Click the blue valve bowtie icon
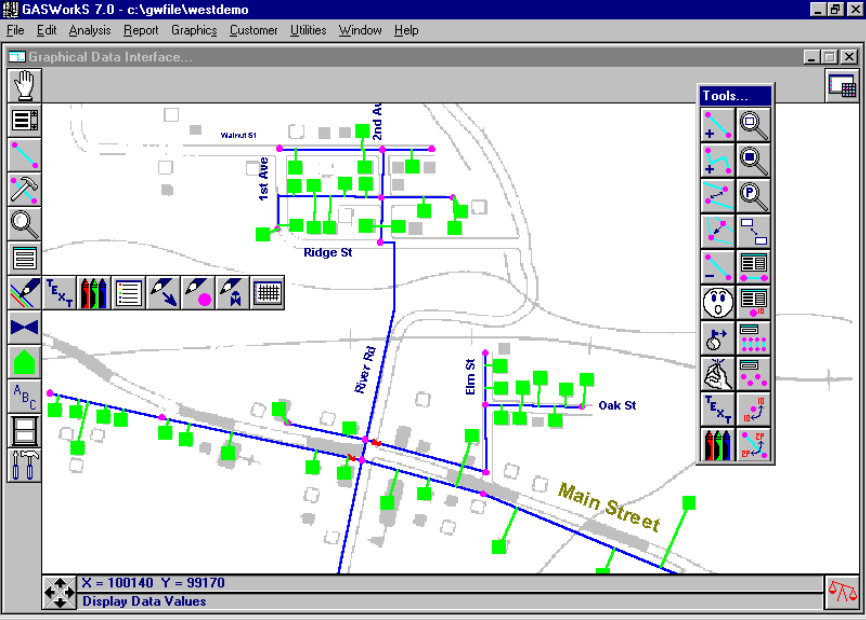866x620 pixels. coord(24,327)
